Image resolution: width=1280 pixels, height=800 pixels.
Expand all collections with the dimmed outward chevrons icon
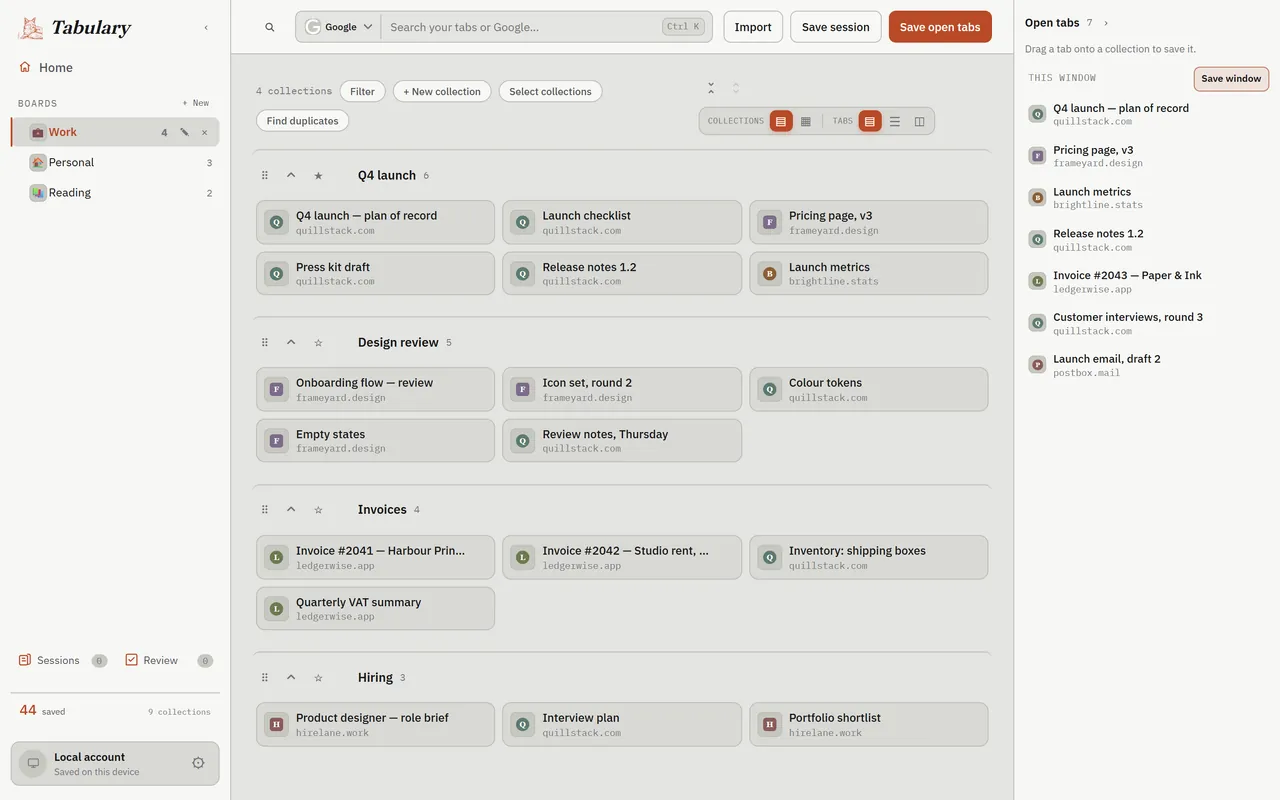click(x=736, y=88)
